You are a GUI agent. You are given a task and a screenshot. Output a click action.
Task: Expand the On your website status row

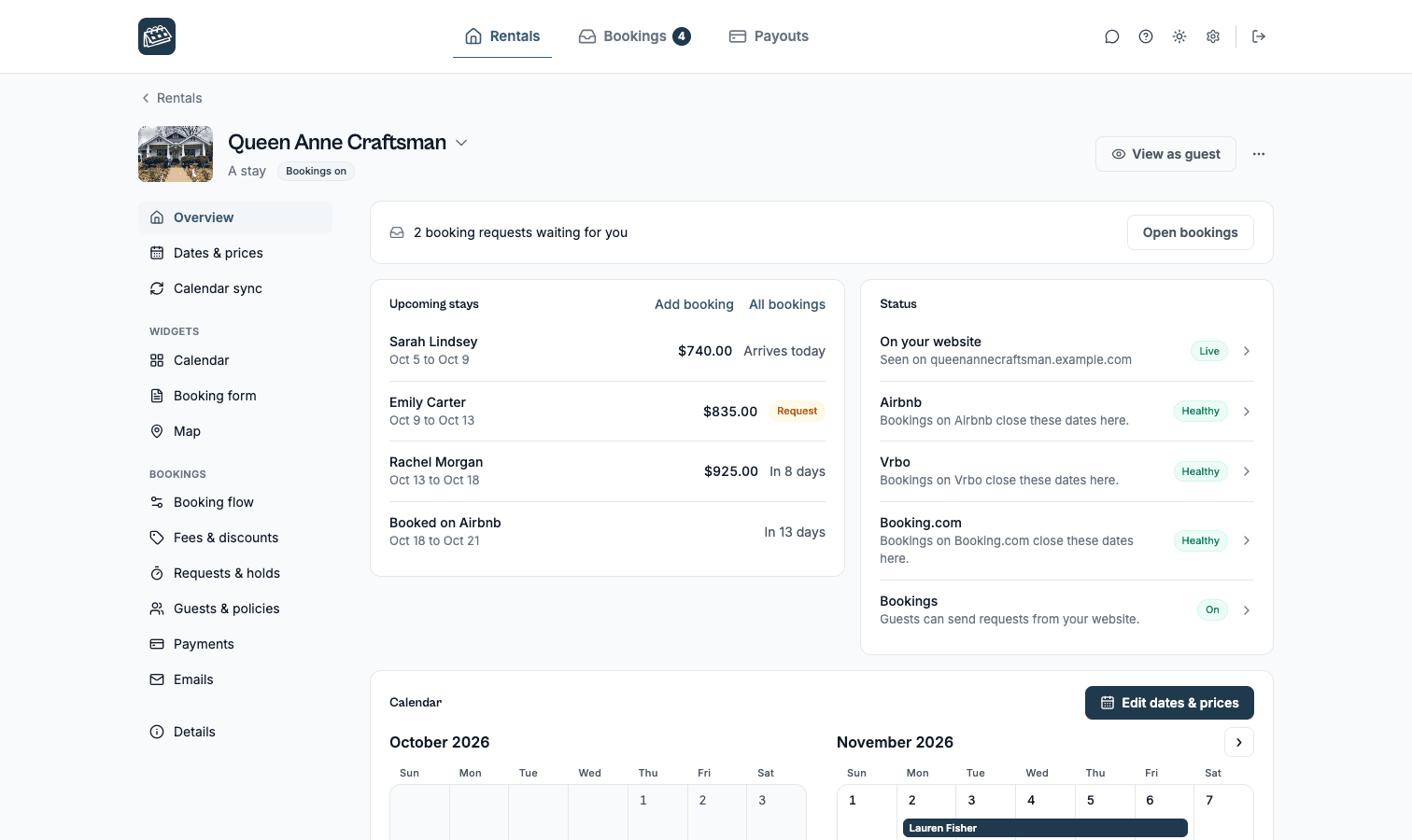[1066, 351]
